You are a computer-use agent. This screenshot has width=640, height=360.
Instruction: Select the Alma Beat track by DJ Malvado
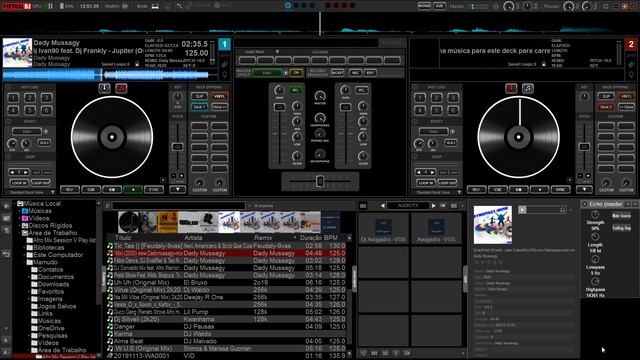pos(227,341)
